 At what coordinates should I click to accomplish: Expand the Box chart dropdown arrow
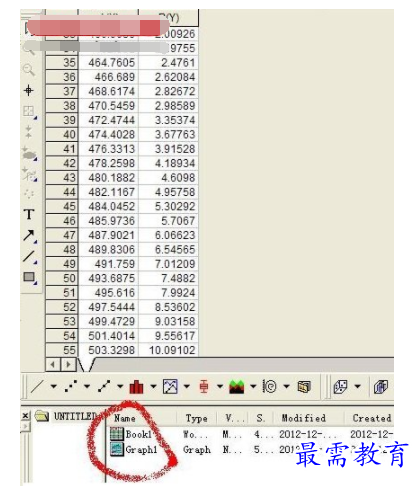tap(220, 387)
